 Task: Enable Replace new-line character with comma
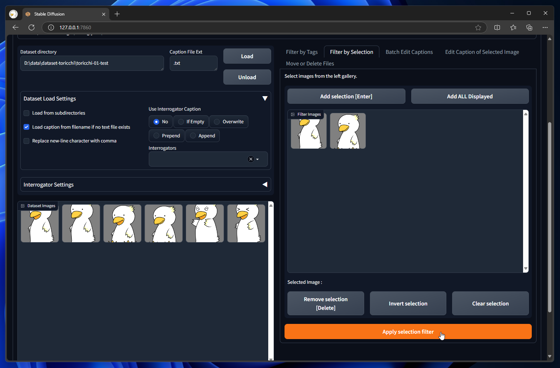point(26,141)
